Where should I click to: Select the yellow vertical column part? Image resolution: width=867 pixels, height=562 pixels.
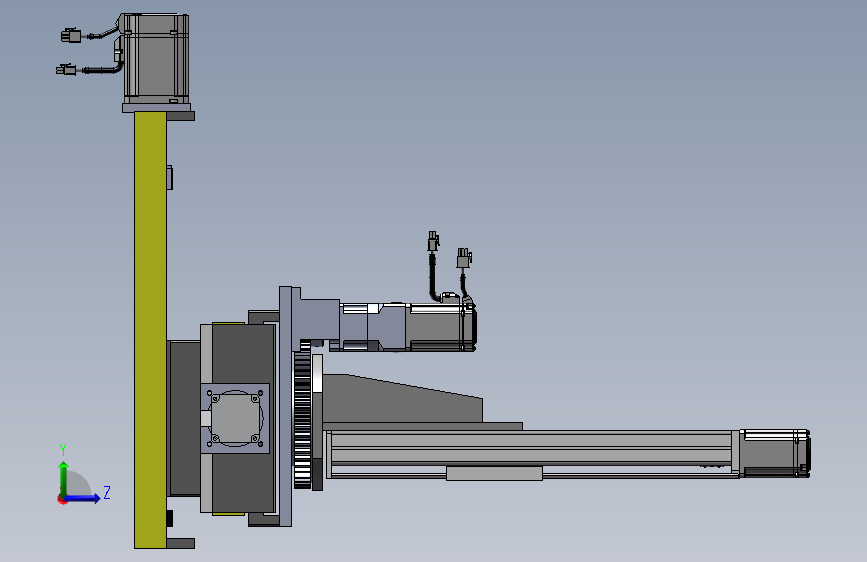pos(150,330)
